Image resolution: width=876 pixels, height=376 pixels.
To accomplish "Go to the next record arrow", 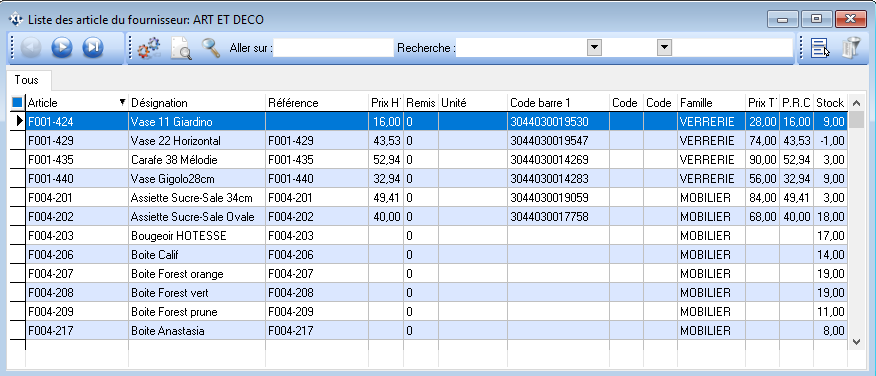I will (62, 48).
